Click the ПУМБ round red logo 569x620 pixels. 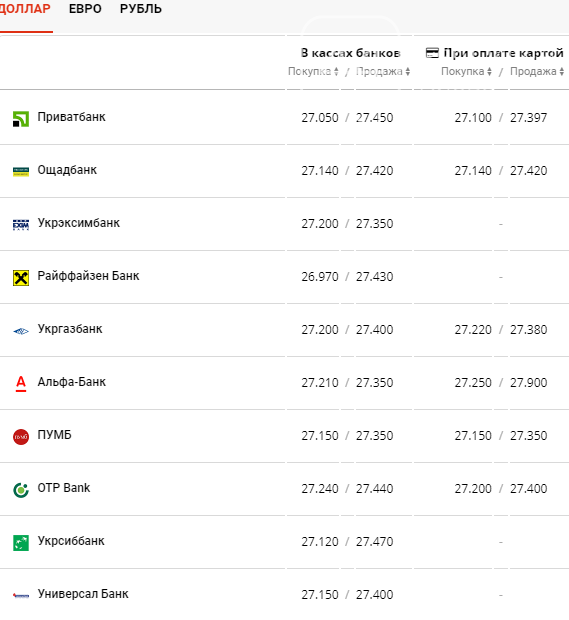21,437
